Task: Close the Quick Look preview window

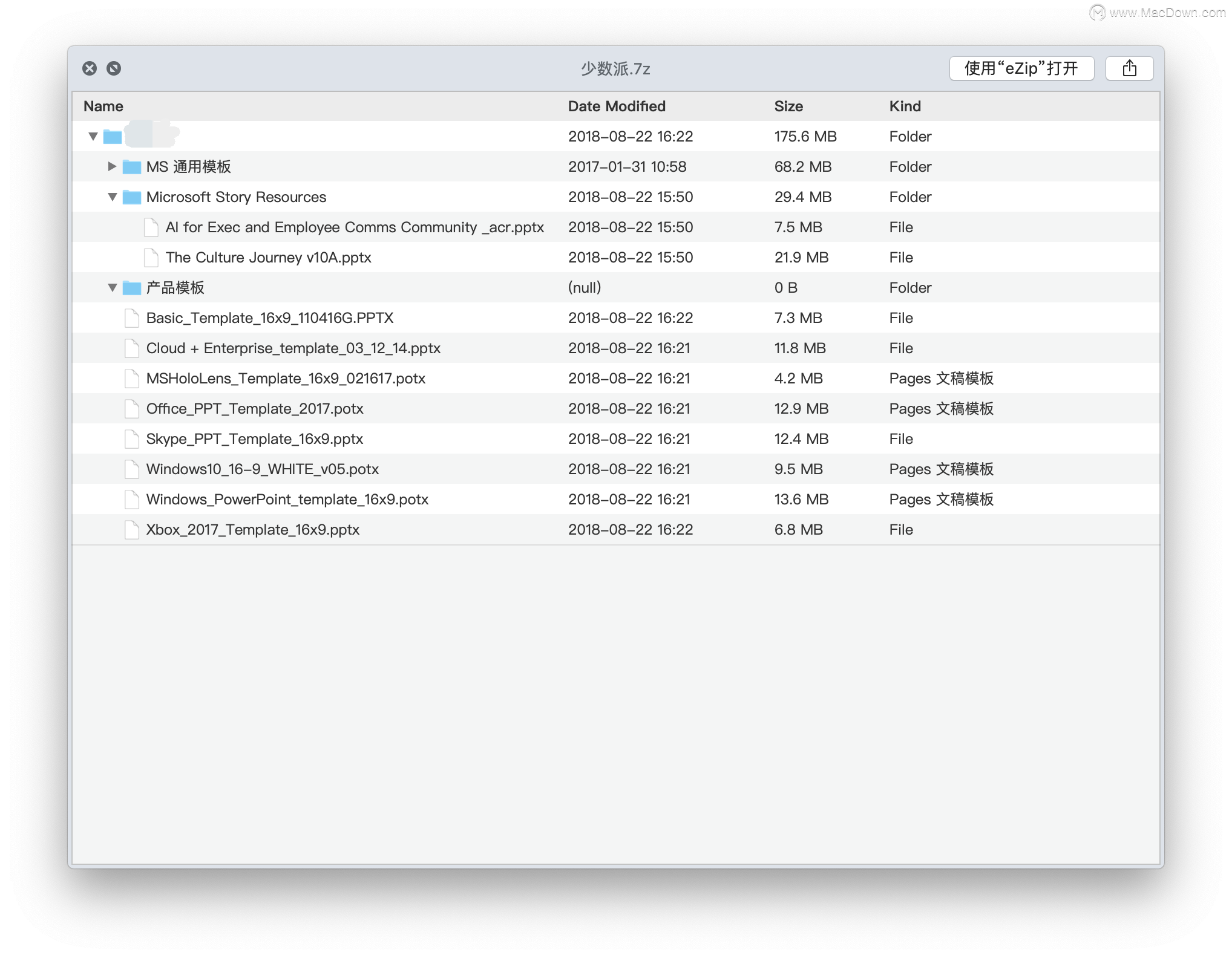Action: tap(90, 68)
